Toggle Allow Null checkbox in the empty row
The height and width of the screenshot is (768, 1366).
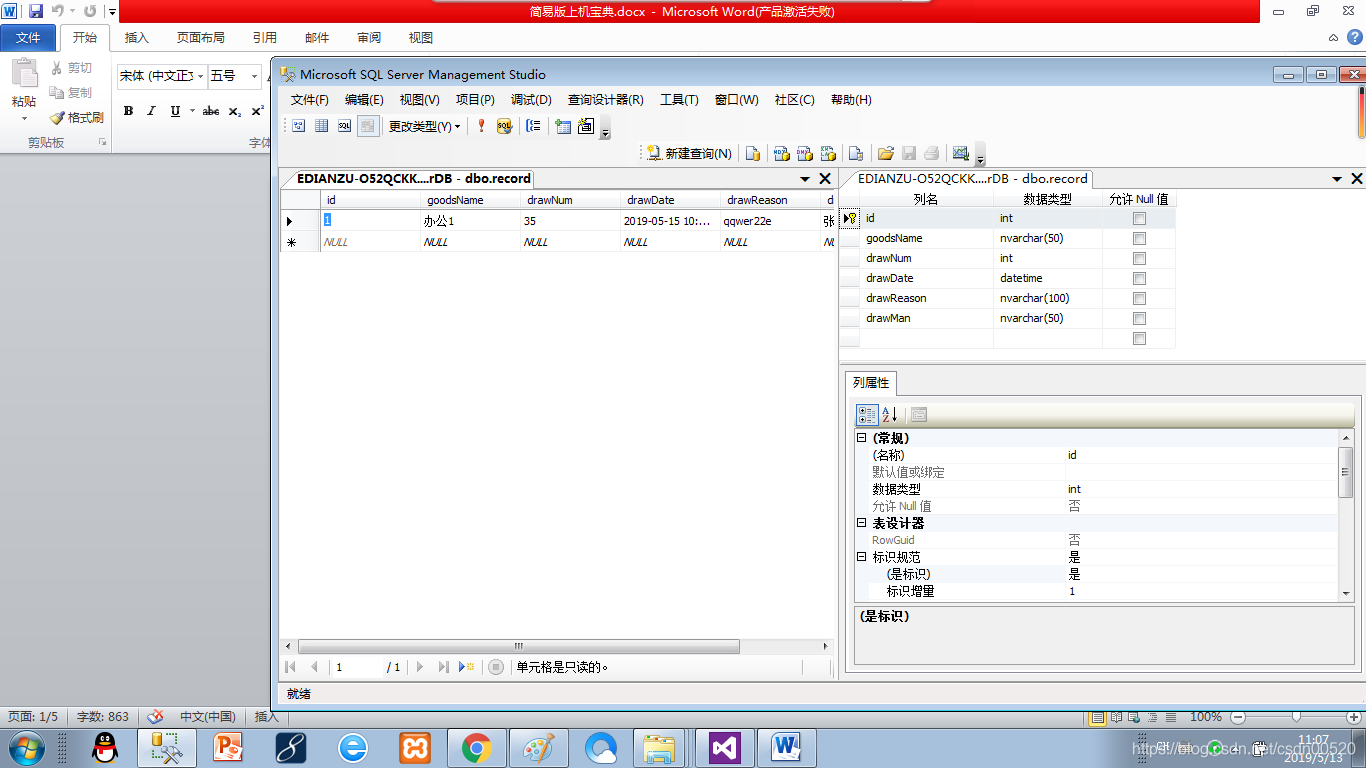coord(1139,338)
